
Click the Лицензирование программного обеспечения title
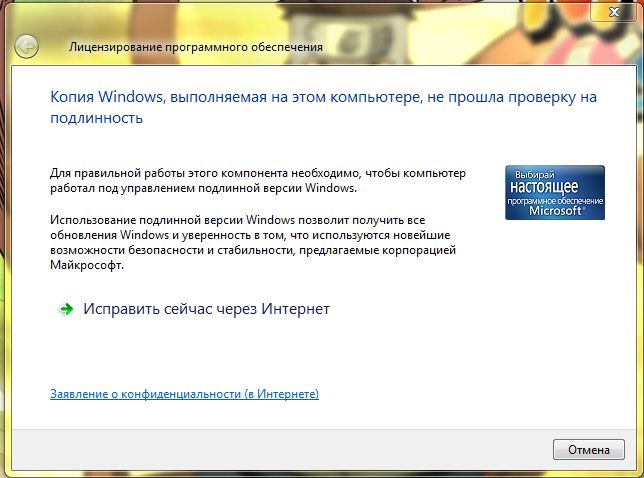pos(196,47)
